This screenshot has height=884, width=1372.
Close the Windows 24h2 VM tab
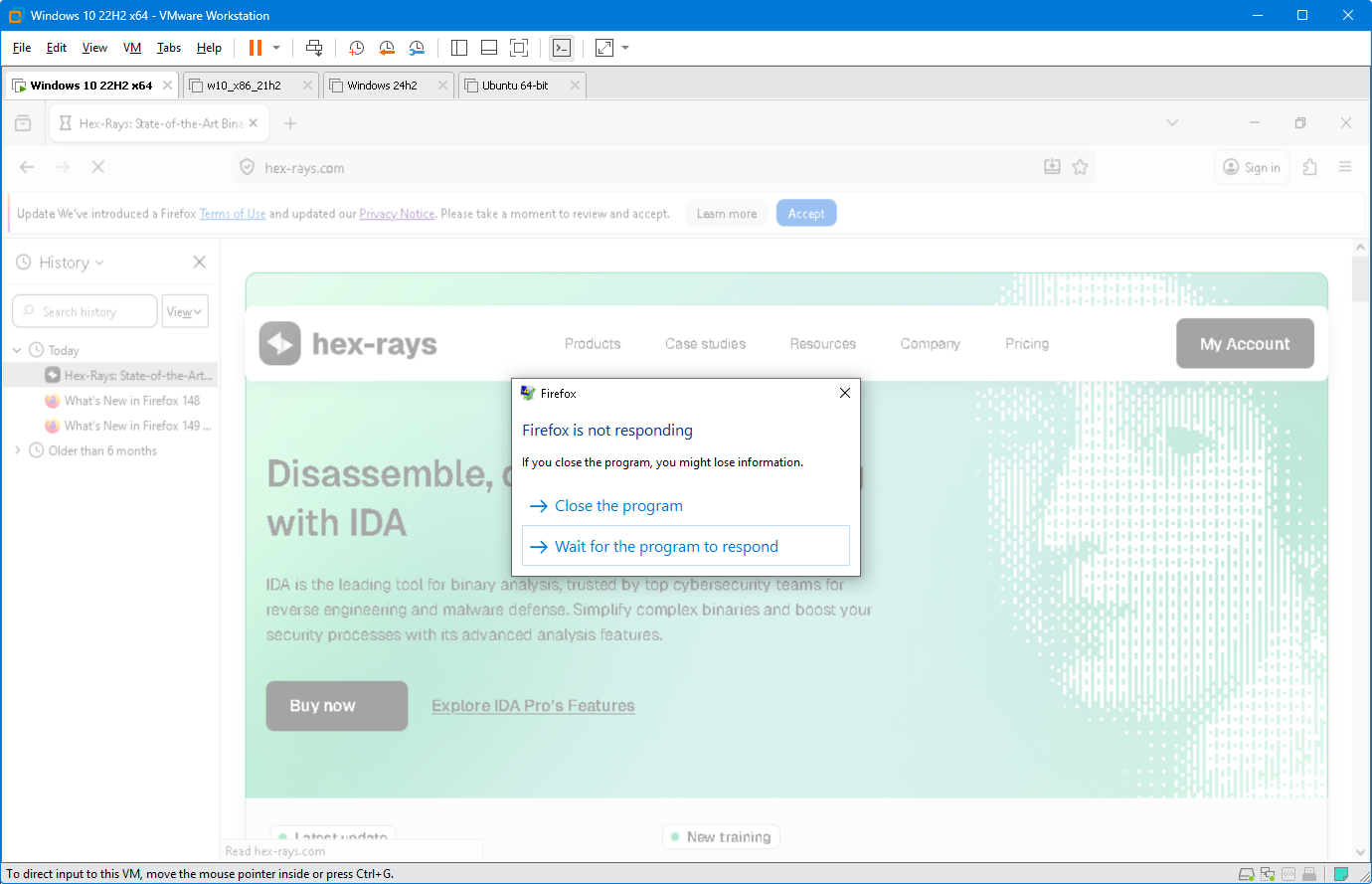click(442, 86)
